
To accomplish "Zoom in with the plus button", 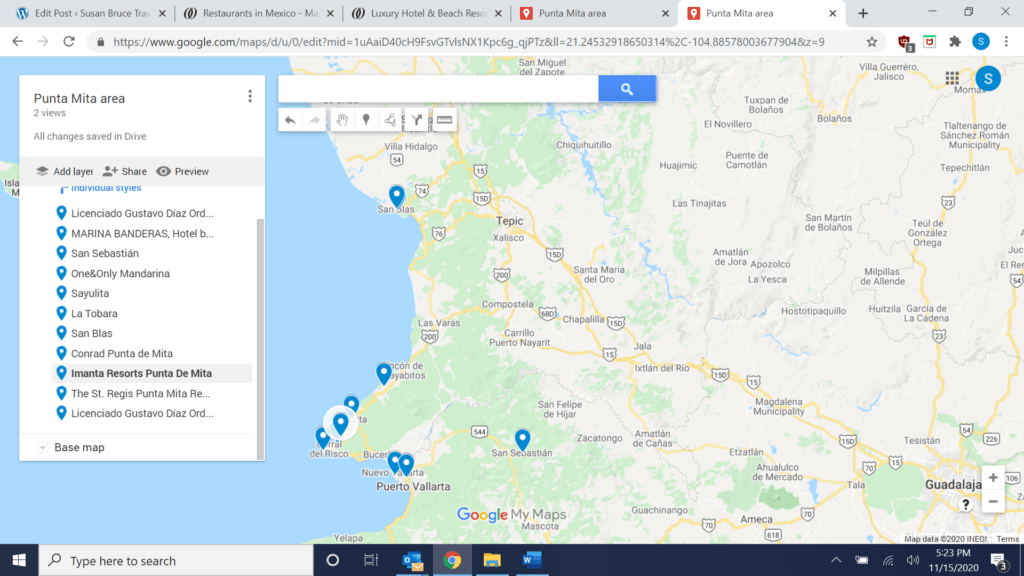I will (993, 477).
